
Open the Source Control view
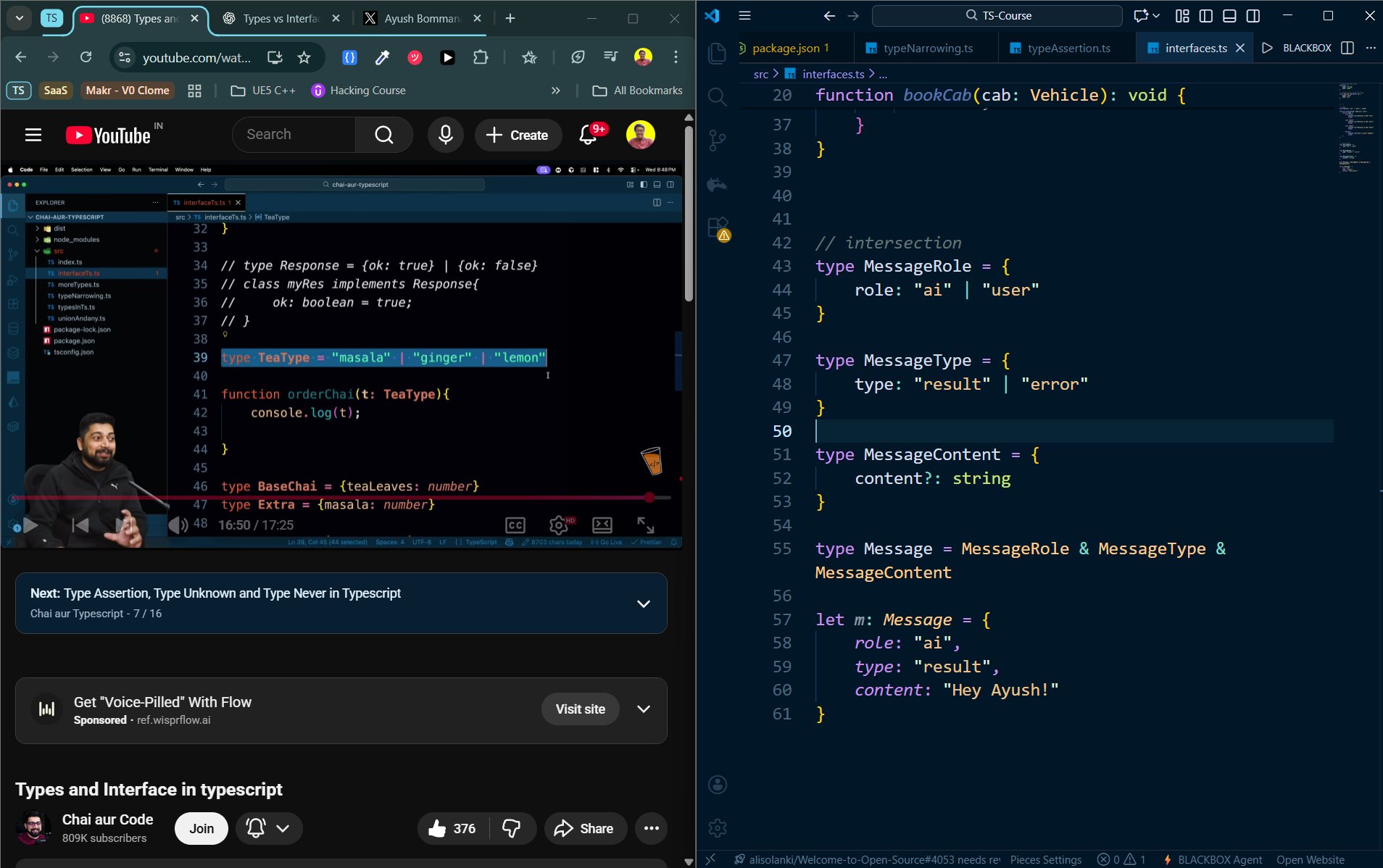(716, 139)
